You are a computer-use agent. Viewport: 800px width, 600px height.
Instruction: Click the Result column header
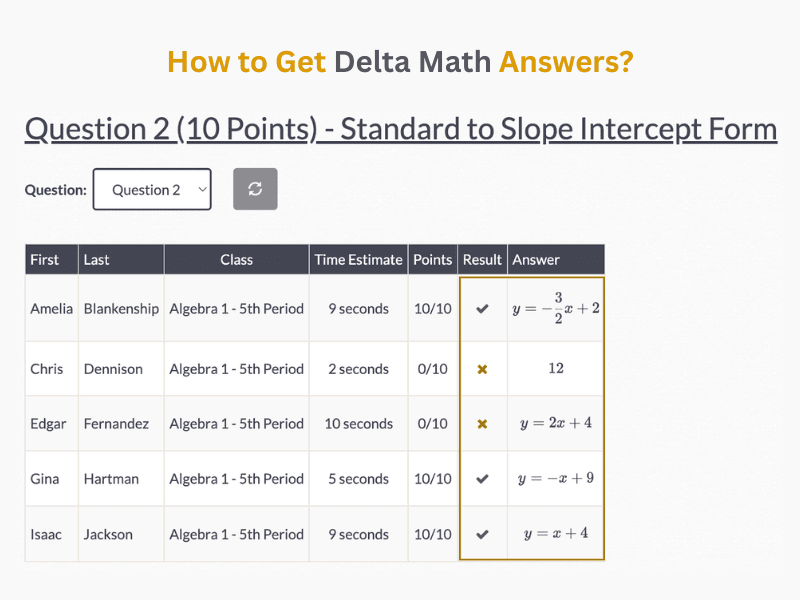coord(482,260)
